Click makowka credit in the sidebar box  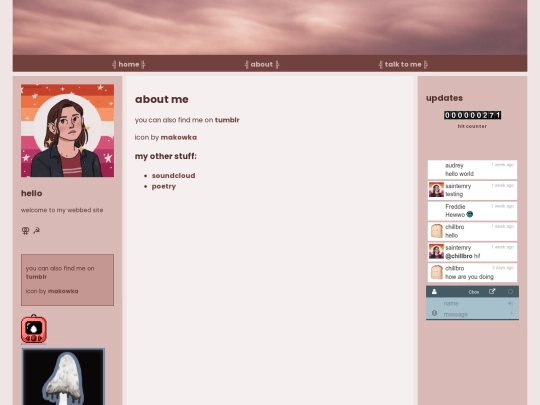coord(63,291)
